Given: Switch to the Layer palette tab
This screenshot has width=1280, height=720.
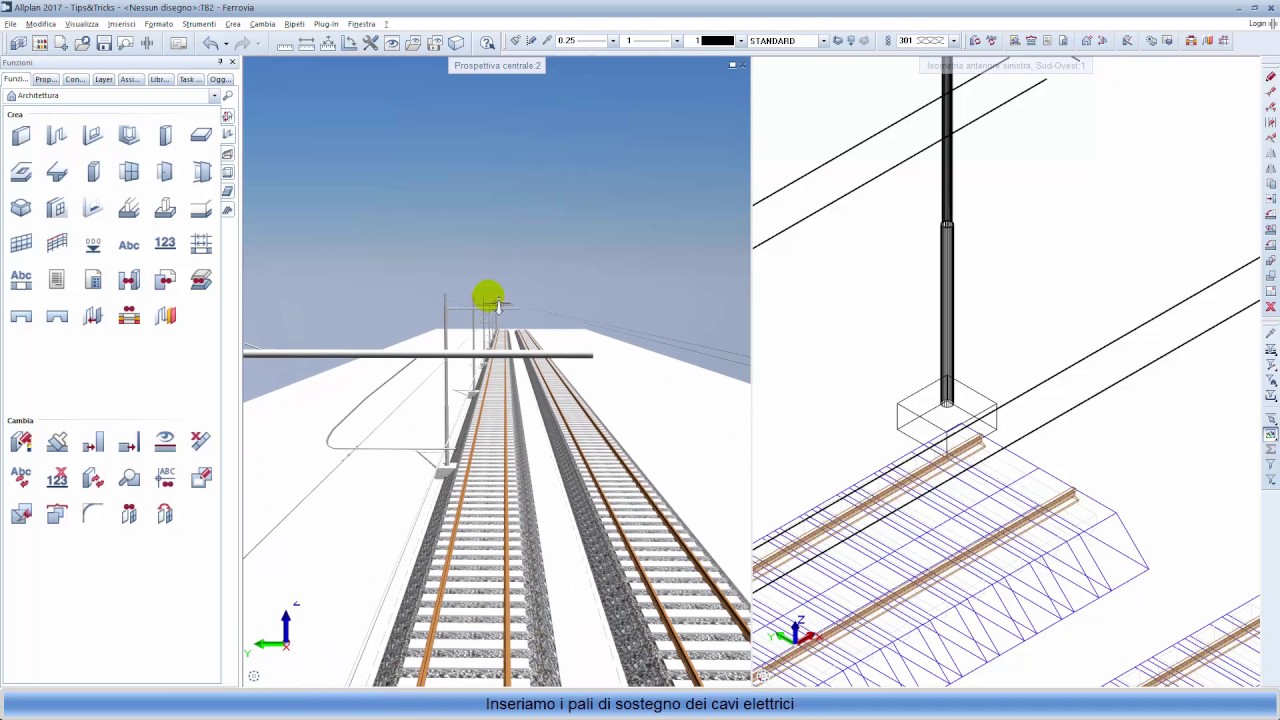Looking at the screenshot, I should 104,79.
